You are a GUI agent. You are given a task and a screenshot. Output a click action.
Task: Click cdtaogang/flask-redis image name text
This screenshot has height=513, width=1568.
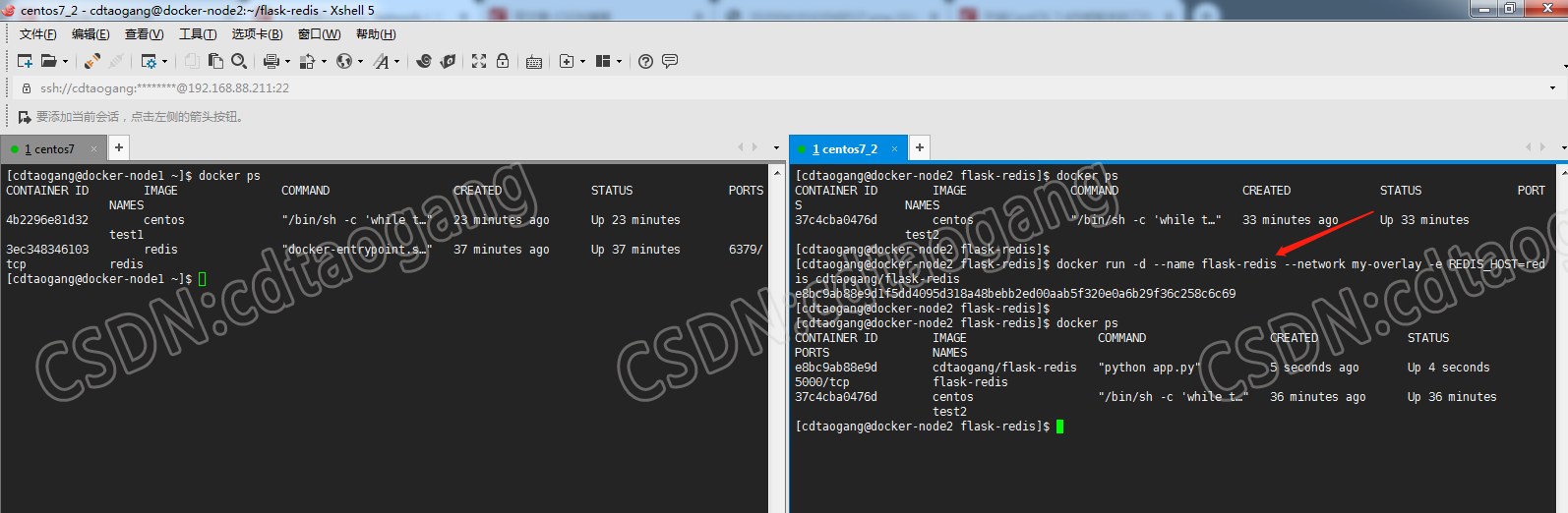click(x=1004, y=368)
